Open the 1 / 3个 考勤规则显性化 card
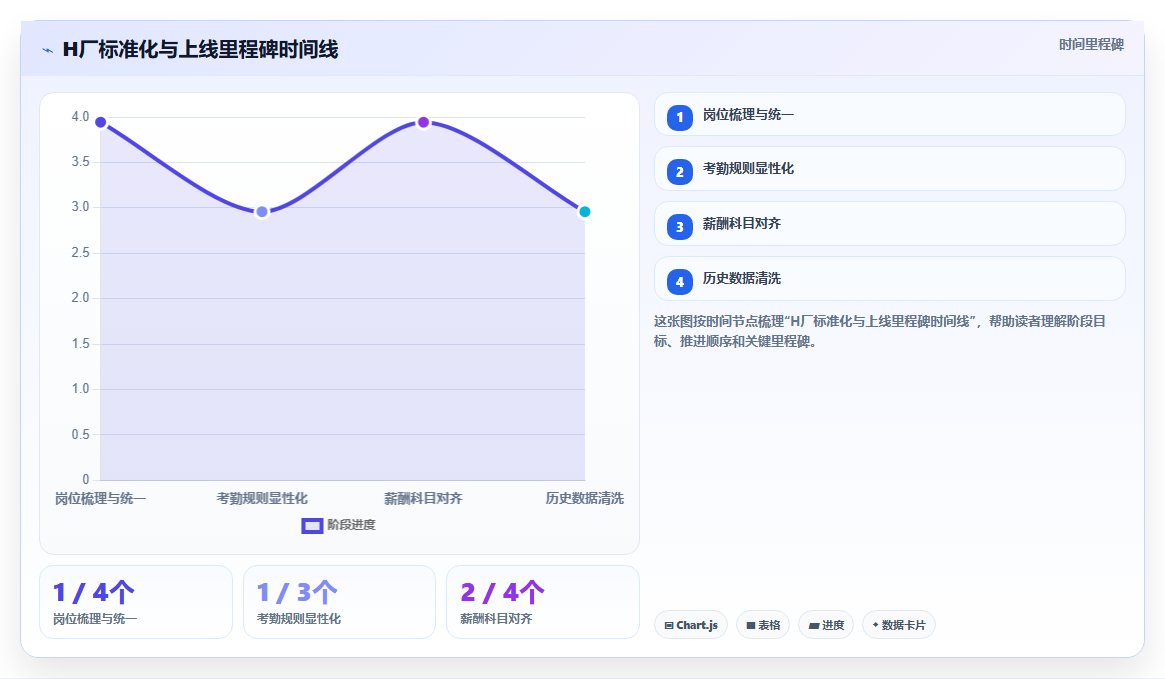The image size is (1165, 679). click(340, 602)
